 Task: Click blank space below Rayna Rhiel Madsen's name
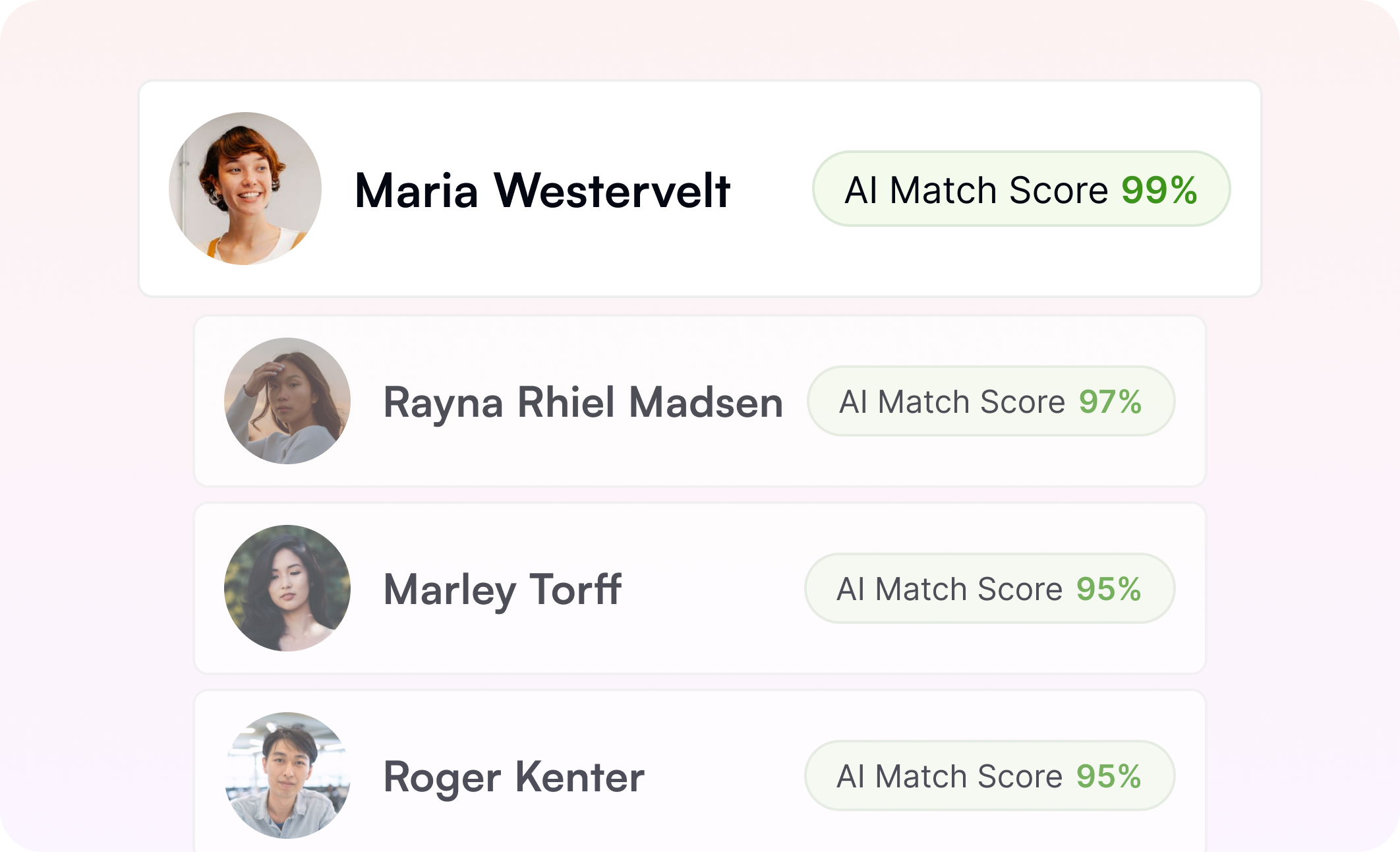coord(583,458)
